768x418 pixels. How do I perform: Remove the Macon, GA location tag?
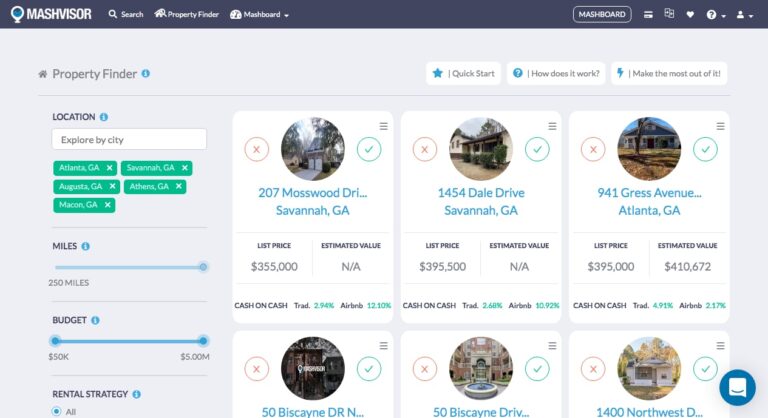point(108,205)
